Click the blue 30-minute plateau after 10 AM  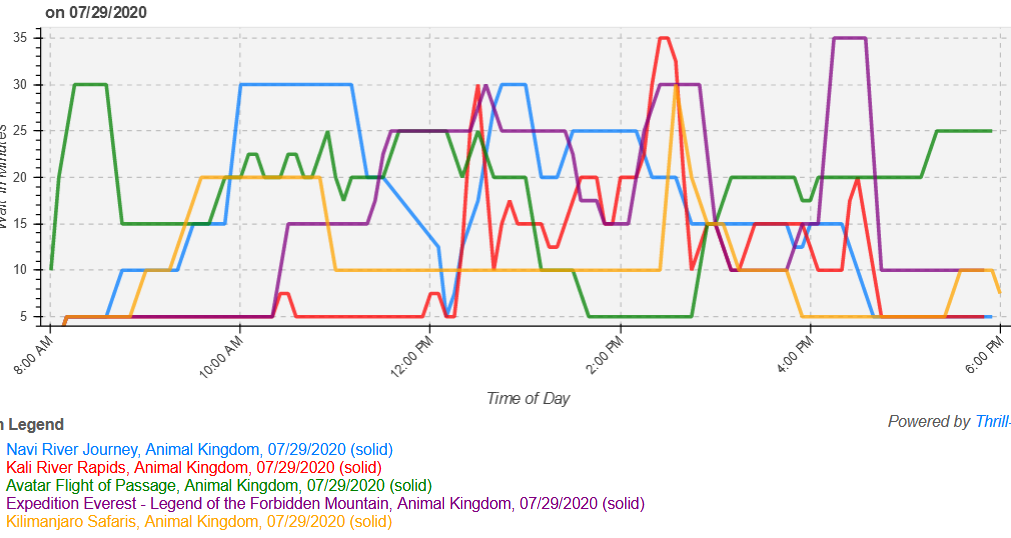(295, 85)
